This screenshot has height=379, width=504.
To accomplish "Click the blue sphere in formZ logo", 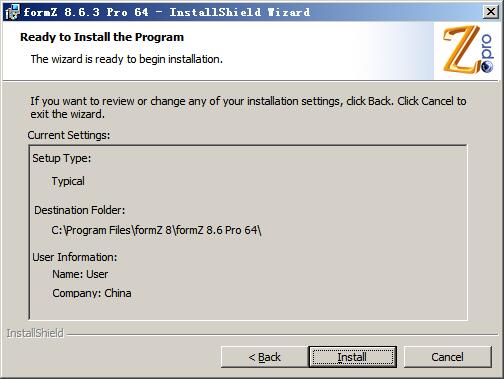I will (487, 66).
